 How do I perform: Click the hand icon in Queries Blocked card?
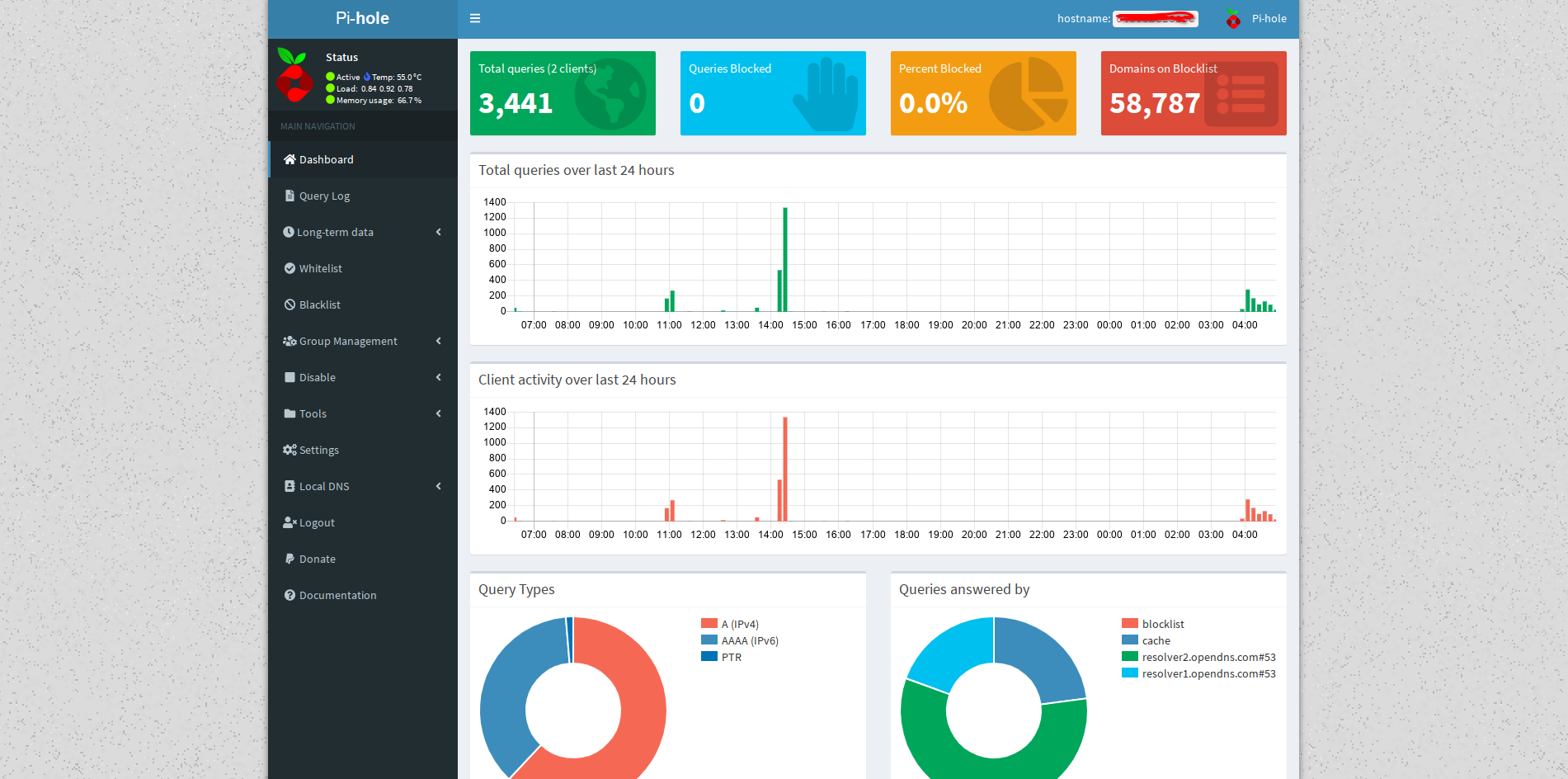(826, 94)
